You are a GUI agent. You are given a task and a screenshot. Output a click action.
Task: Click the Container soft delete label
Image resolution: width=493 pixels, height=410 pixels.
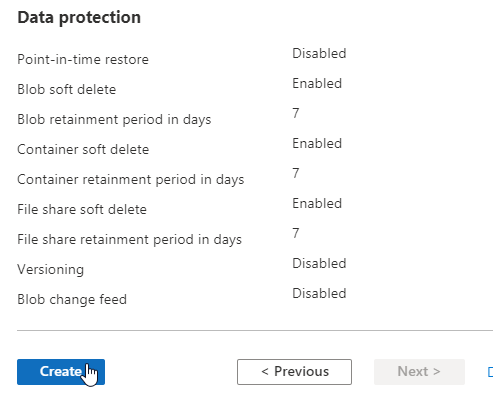click(x=83, y=149)
